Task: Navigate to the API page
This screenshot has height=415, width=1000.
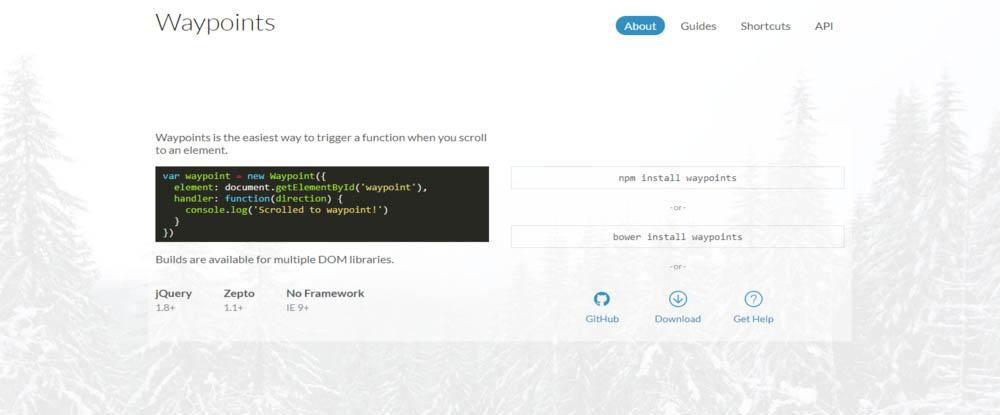Action: coord(823,26)
